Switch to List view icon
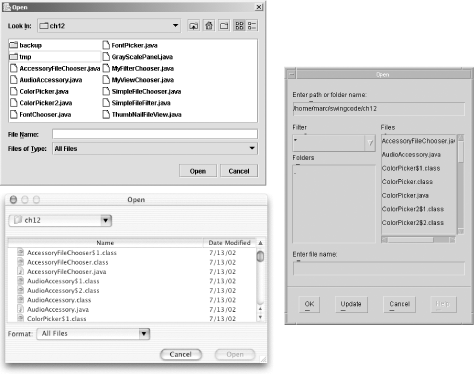Screen dimensions: 475x374 [239, 26]
